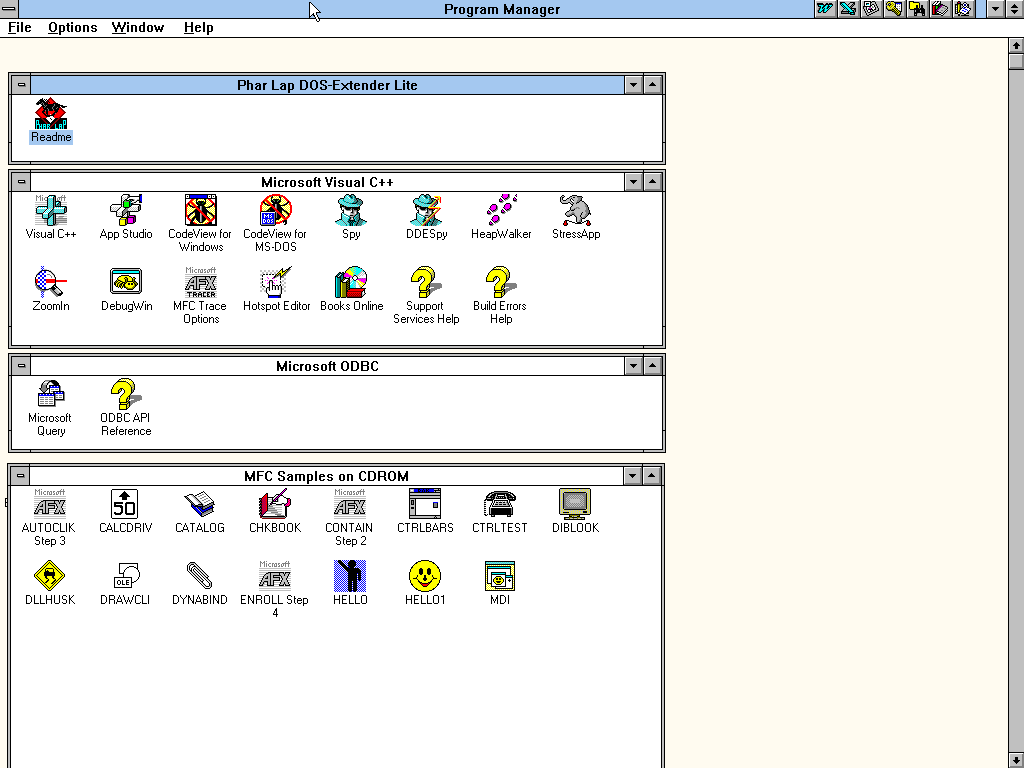Select the HELLO sample icon
The width and height of the screenshot is (1024, 768).
coord(349,575)
